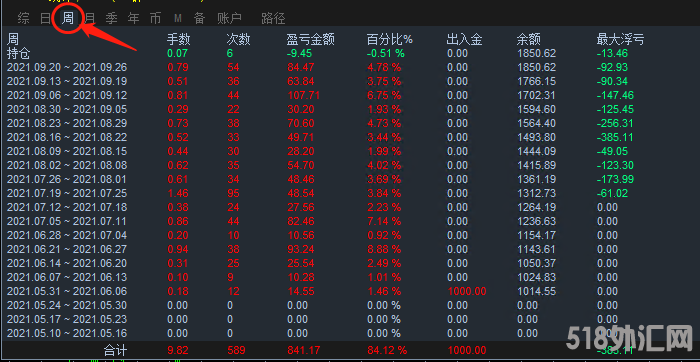Click the total lots value 9.82

178,350
